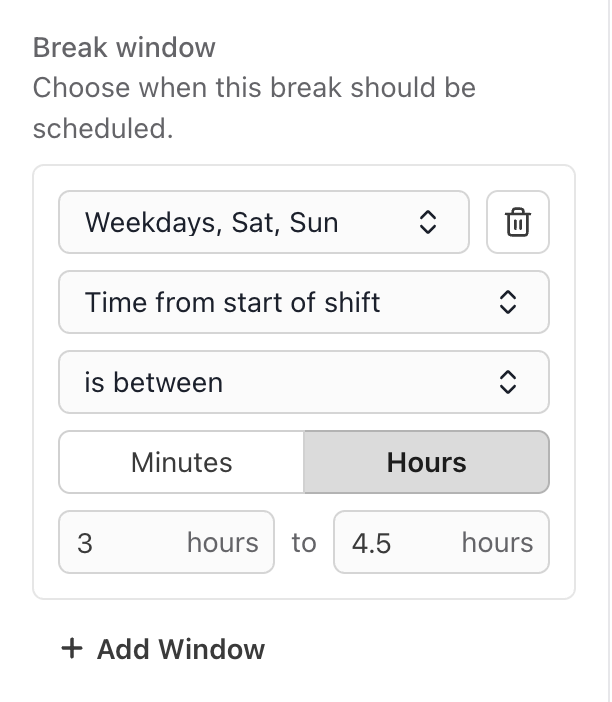Expand the Time from start of shift dropdown

click(x=304, y=302)
